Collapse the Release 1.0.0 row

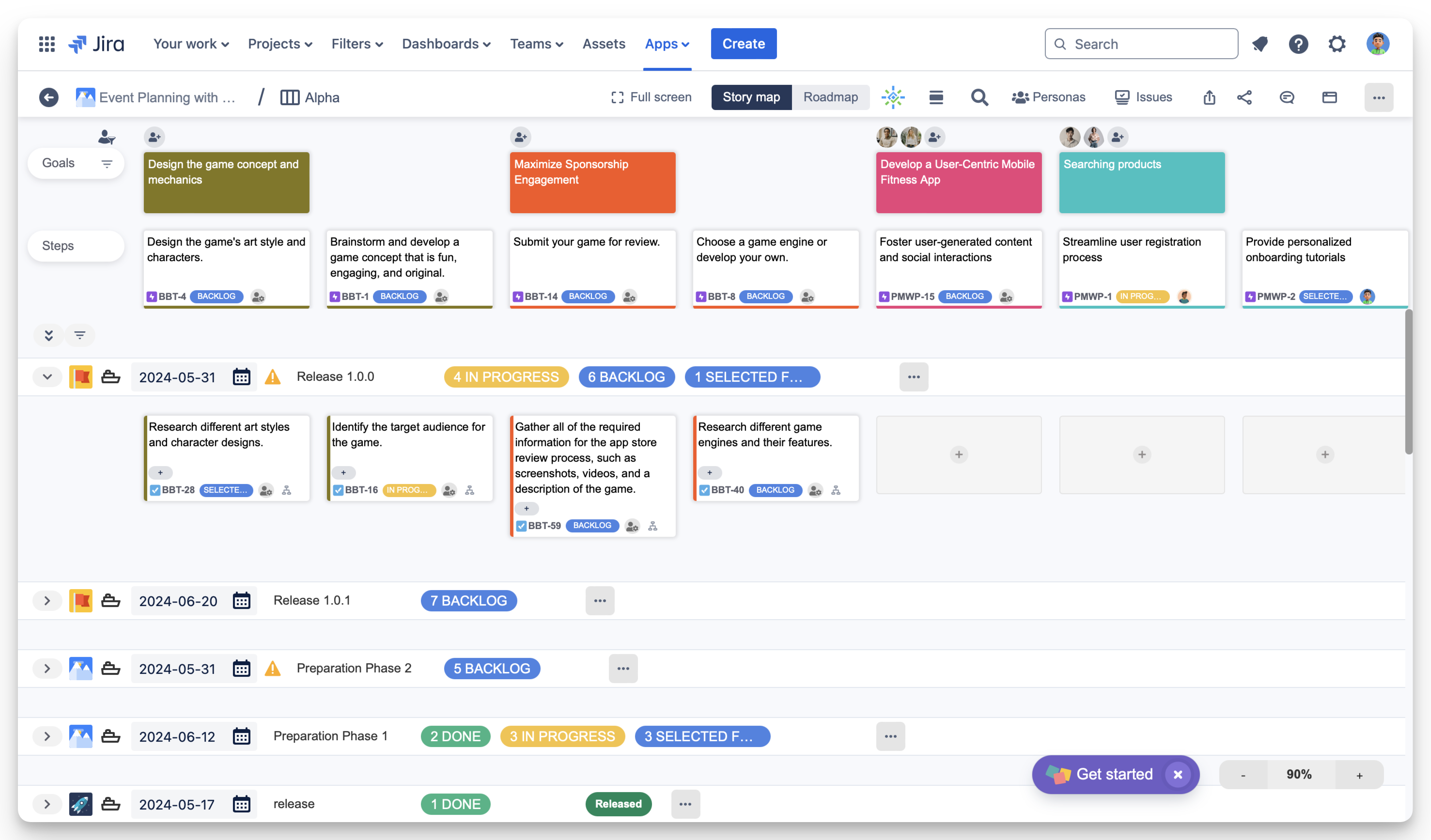[x=47, y=376]
